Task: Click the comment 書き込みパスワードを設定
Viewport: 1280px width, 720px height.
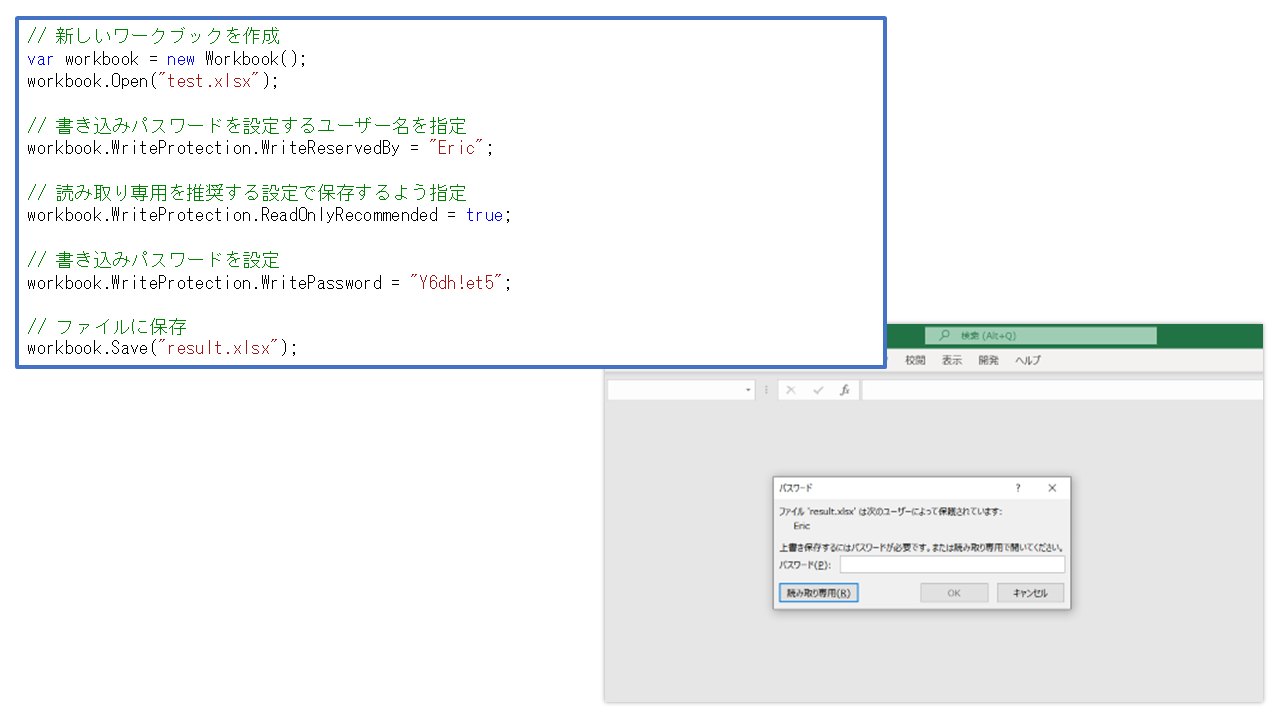Action: click(x=154, y=260)
